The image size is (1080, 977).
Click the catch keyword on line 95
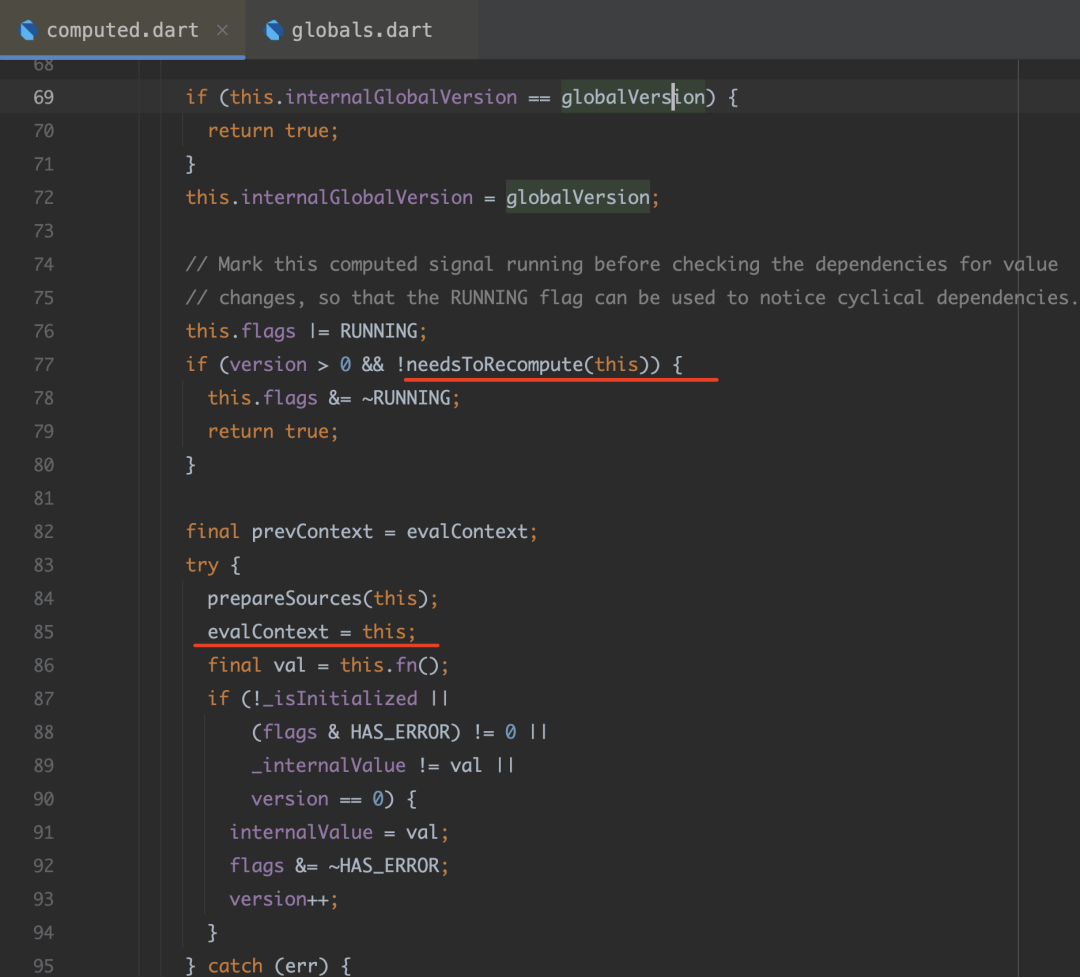click(235, 966)
